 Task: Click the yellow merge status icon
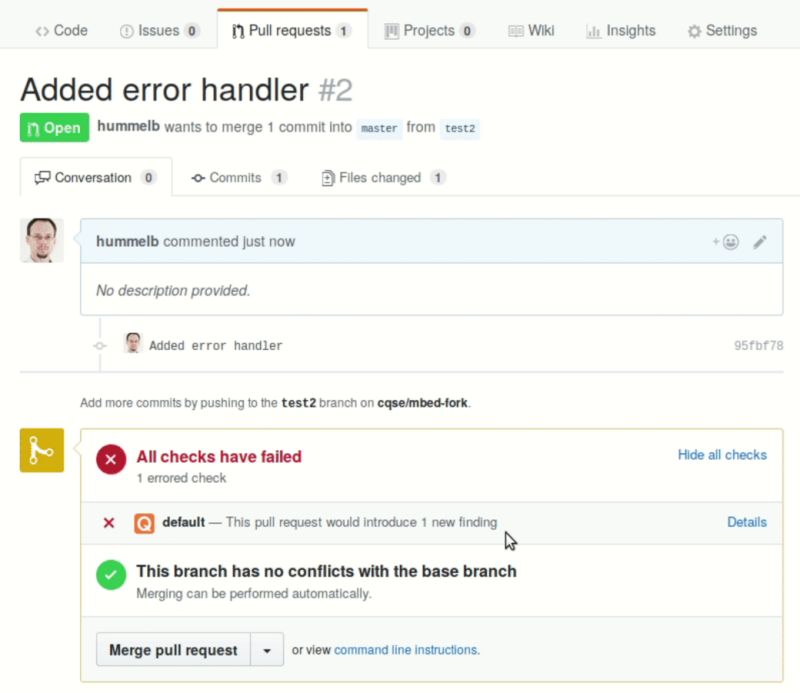click(41, 450)
